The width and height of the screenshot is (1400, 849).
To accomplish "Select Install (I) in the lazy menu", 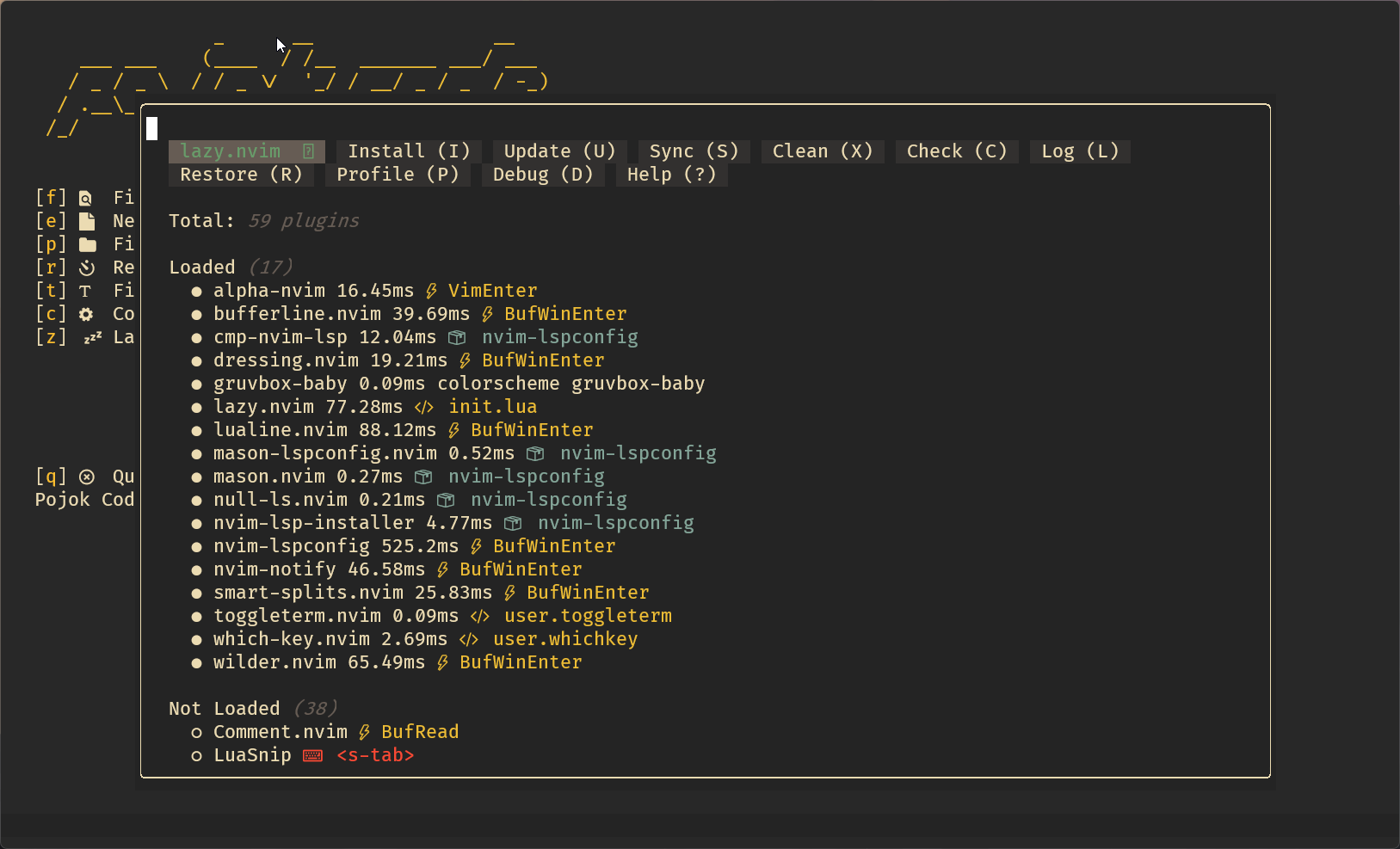I will (409, 151).
